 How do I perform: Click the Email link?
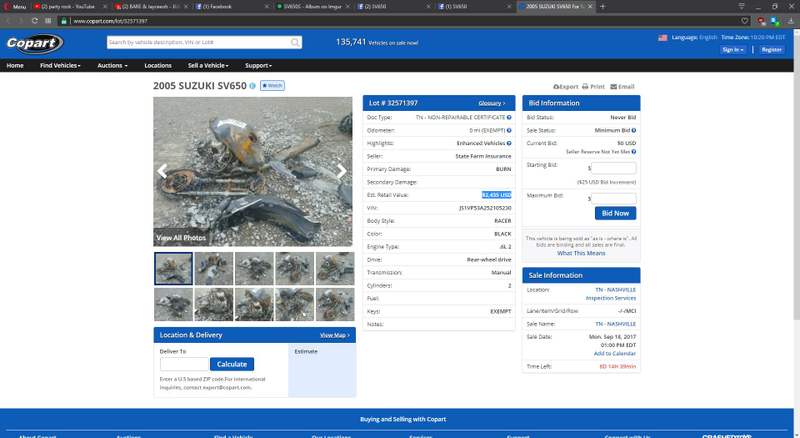coord(622,87)
